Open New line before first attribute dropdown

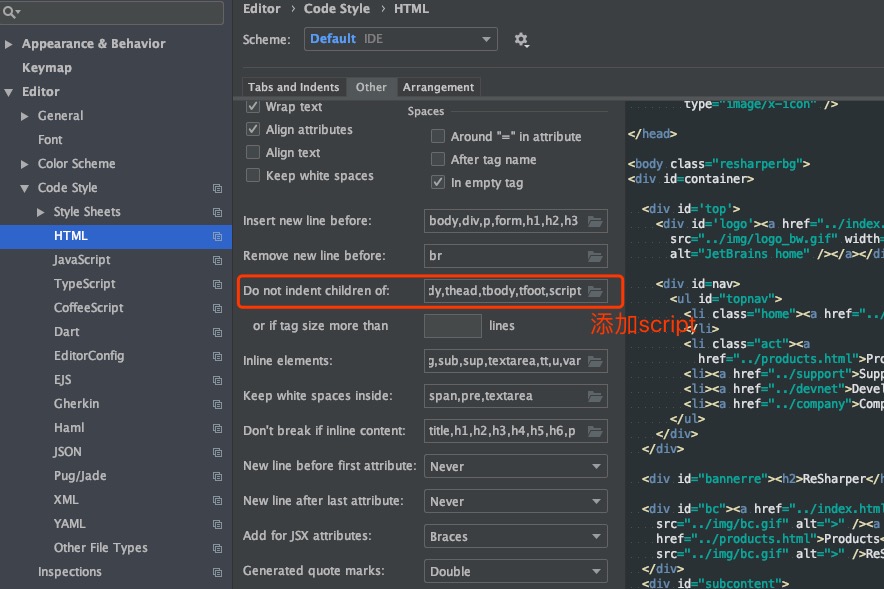tap(516, 466)
